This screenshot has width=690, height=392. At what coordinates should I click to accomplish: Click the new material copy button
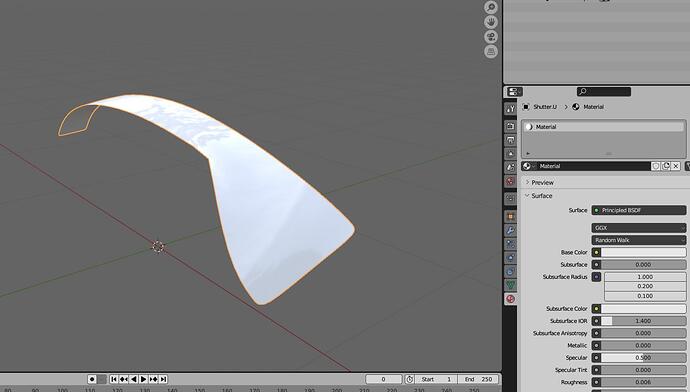(666, 166)
